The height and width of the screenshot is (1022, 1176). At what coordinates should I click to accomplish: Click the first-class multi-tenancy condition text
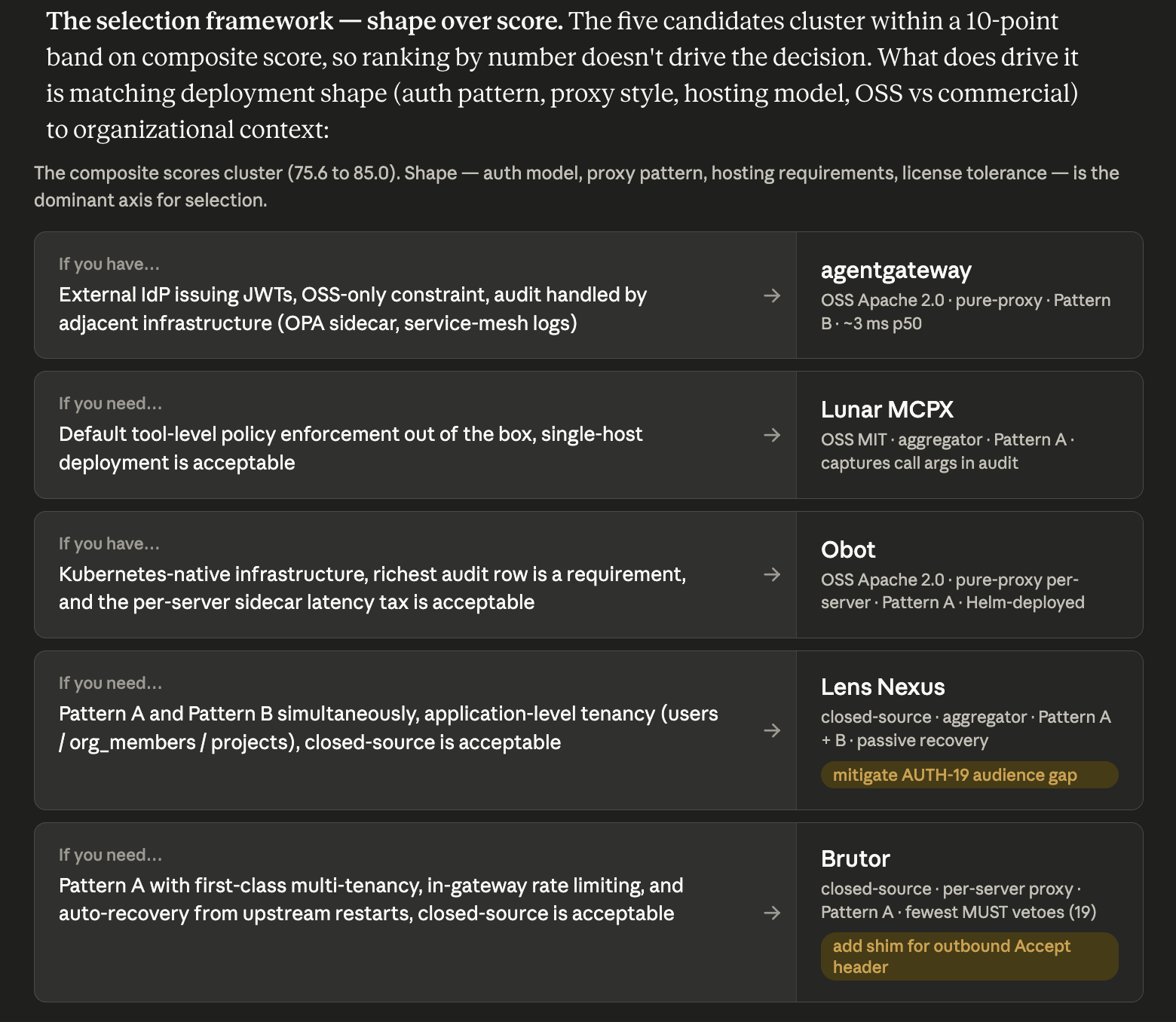[371, 899]
